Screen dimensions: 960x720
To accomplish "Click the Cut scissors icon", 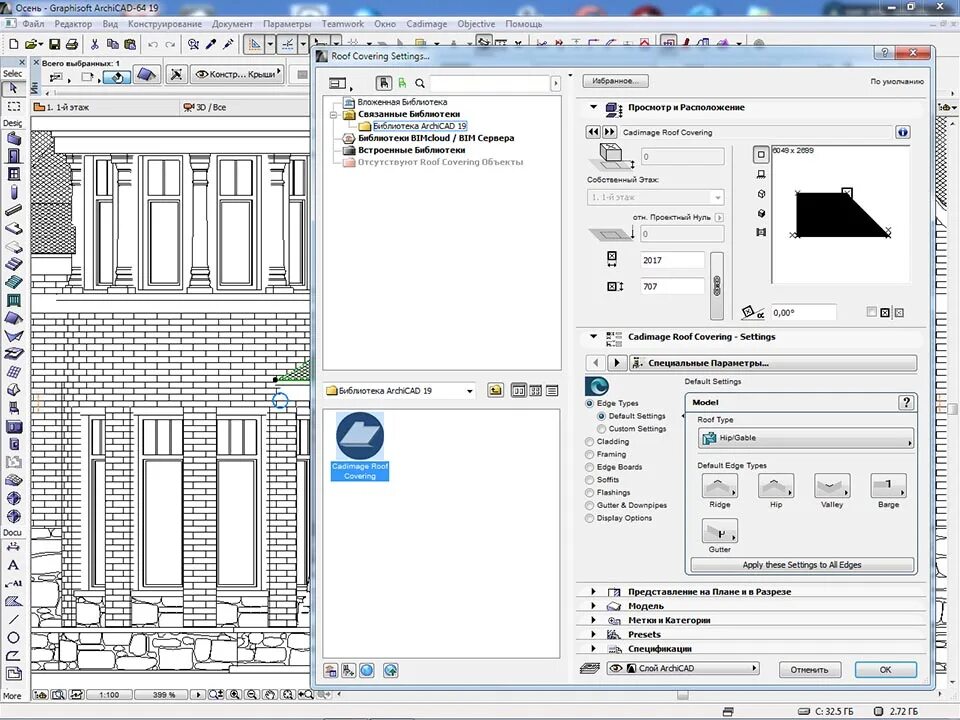I will click(94, 44).
